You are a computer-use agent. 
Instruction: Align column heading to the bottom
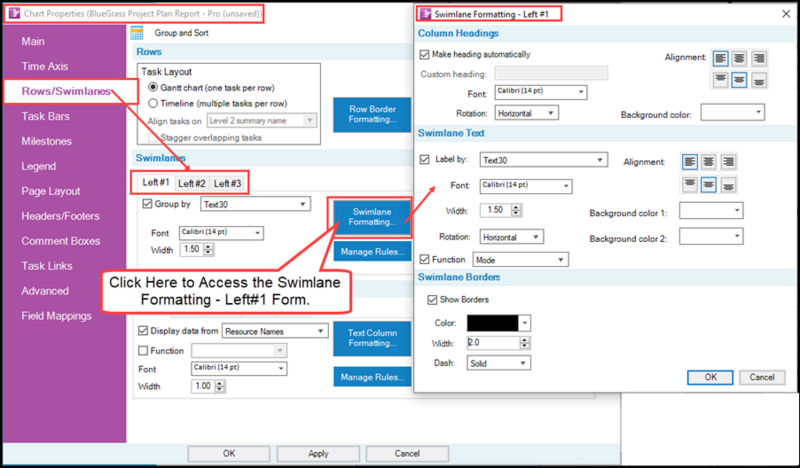click(759, 80)
